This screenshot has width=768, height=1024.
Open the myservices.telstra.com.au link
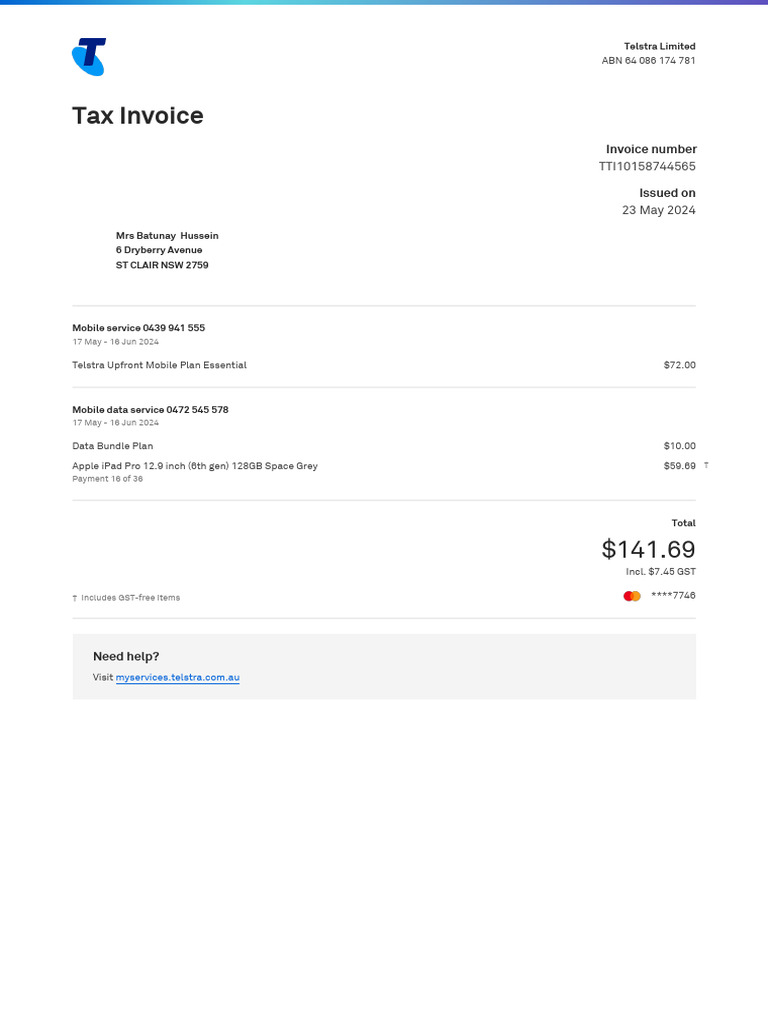[177, 677]
